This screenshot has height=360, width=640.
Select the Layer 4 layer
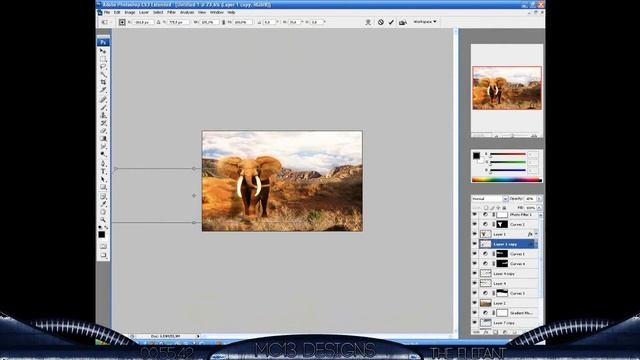(509, 283)
